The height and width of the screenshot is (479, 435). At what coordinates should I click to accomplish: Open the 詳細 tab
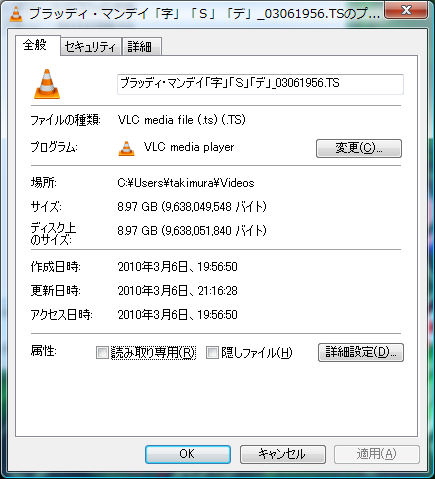(x=142, y=47)
